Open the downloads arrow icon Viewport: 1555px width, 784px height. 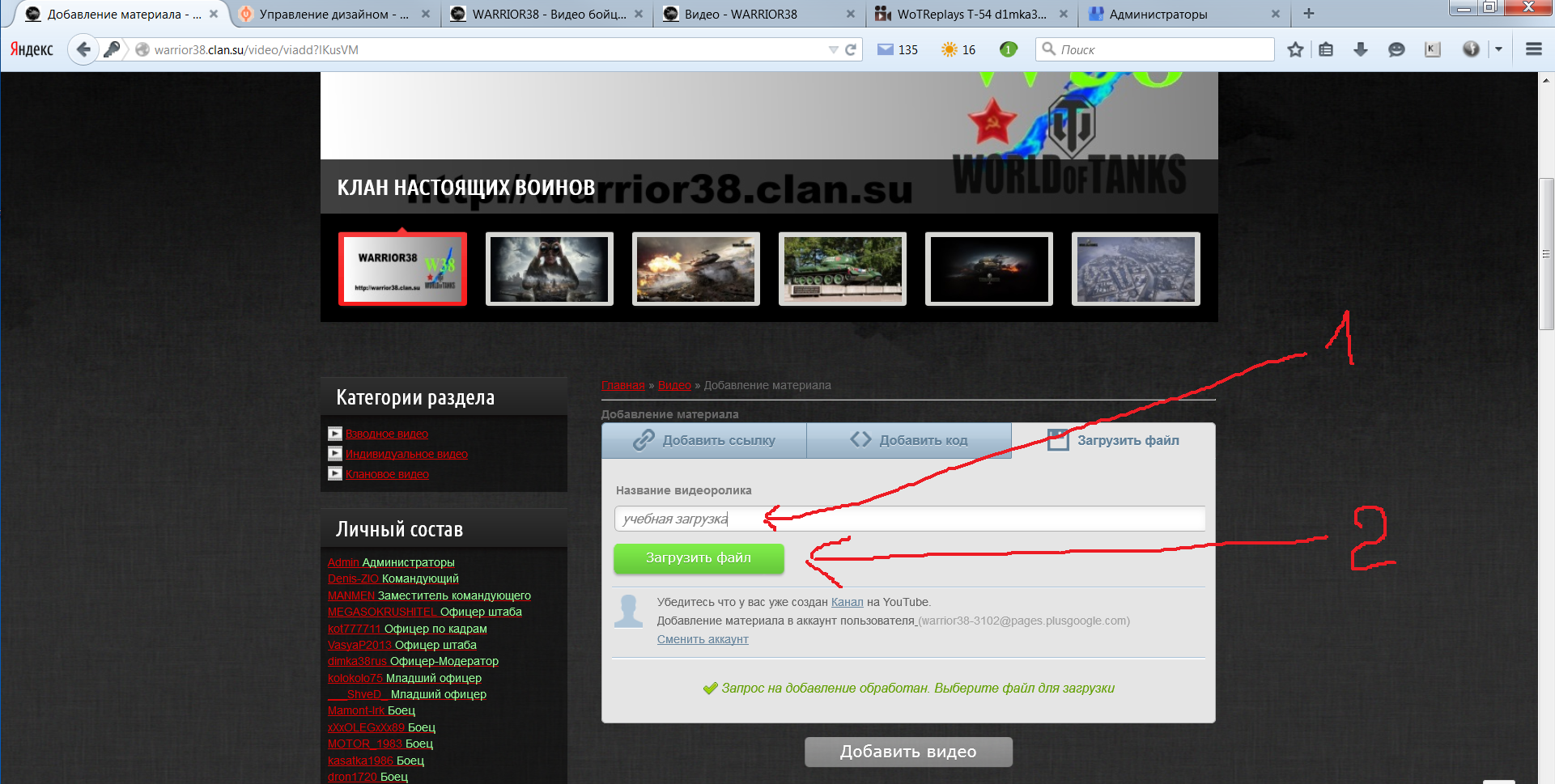[x=1361, y=49]
